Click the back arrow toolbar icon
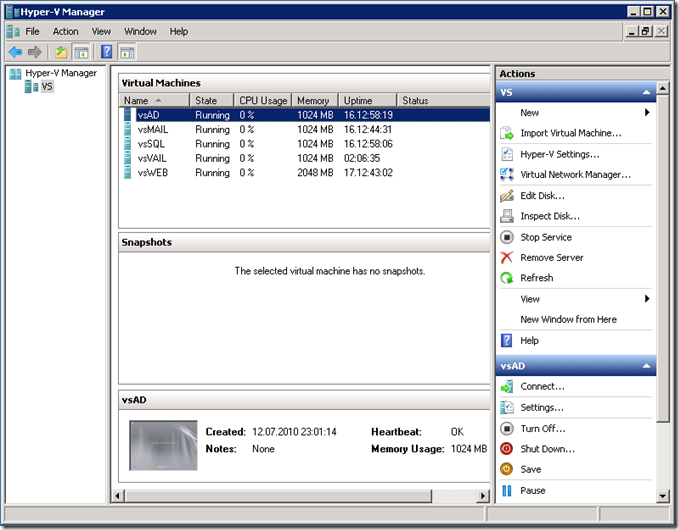This screenshot has width=679, height=530. point(15,52)
